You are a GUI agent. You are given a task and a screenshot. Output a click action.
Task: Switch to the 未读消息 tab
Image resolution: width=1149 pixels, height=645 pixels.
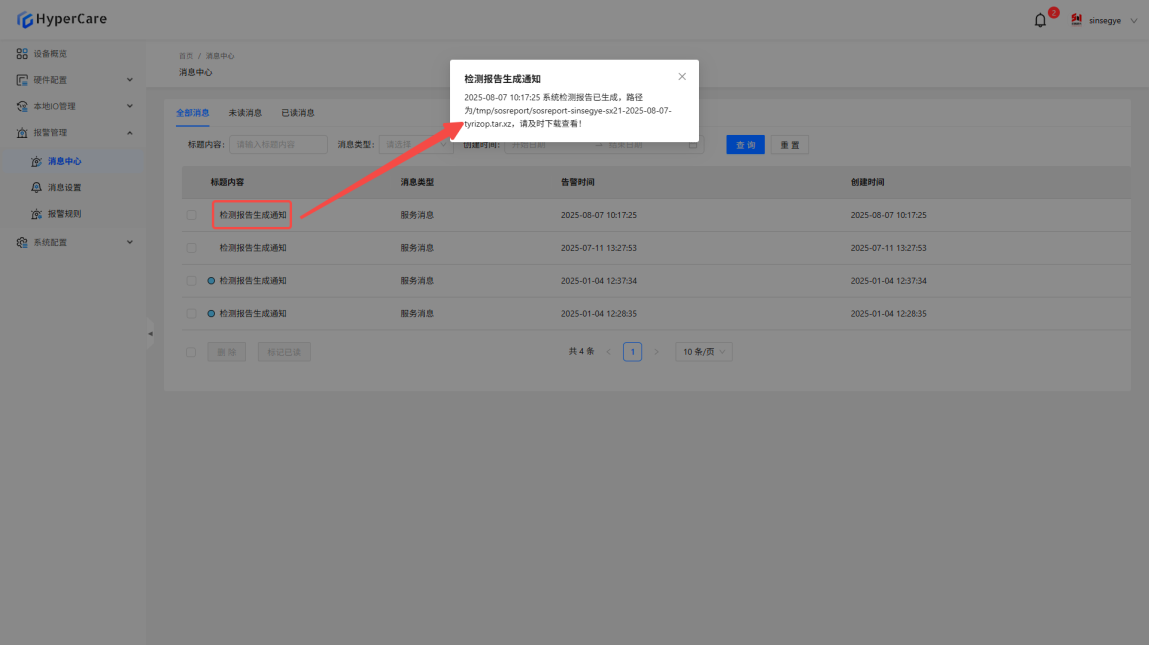tap(245, 113)
